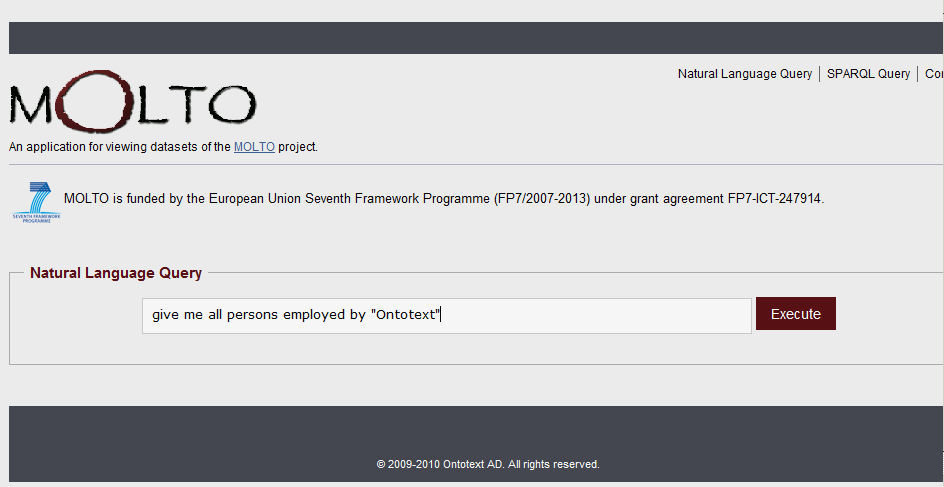Click Execute to run the query
Viewport: 944px width, 487px height.
(x=795, y=314)
